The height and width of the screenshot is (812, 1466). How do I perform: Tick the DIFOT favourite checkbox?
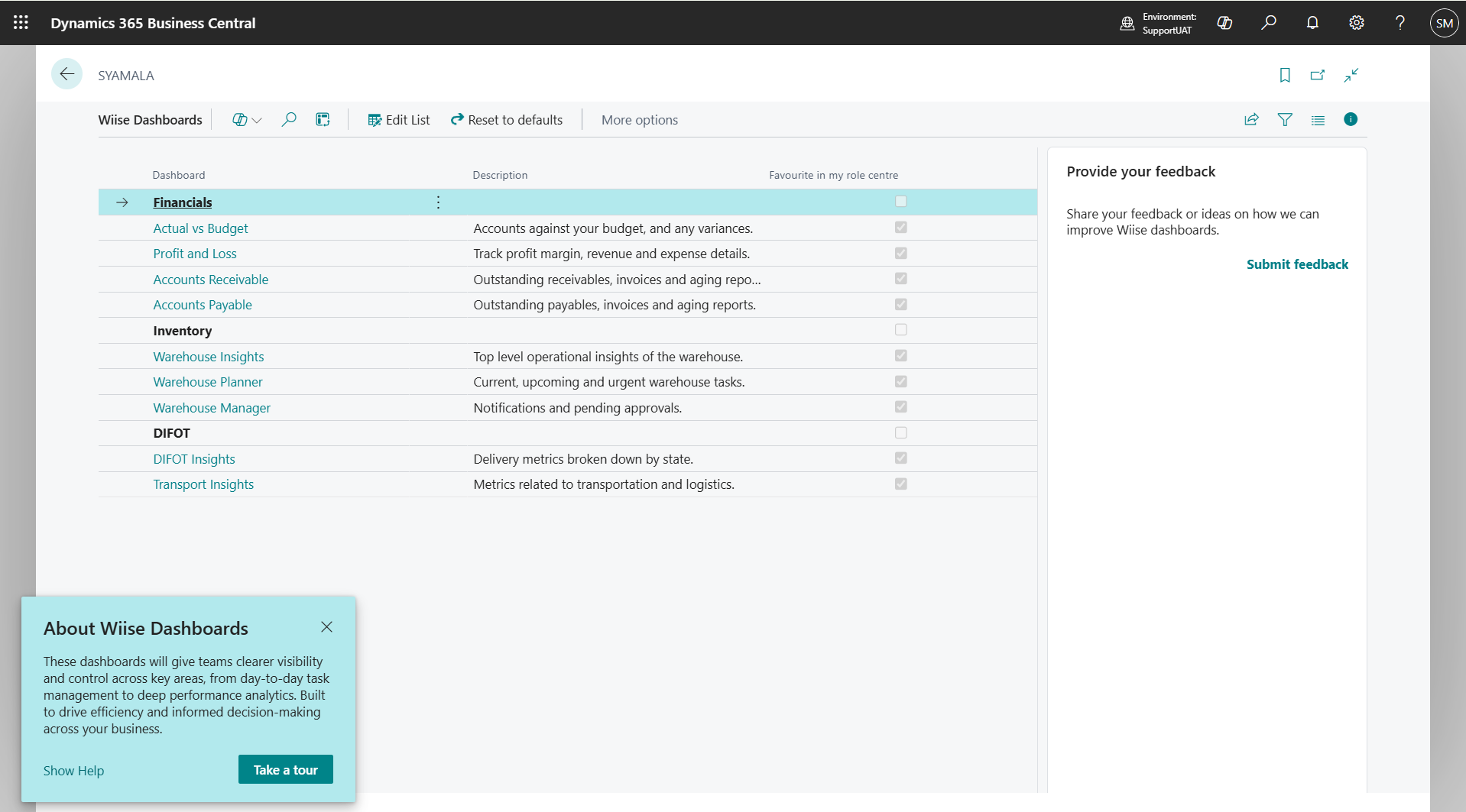point(900,432)
